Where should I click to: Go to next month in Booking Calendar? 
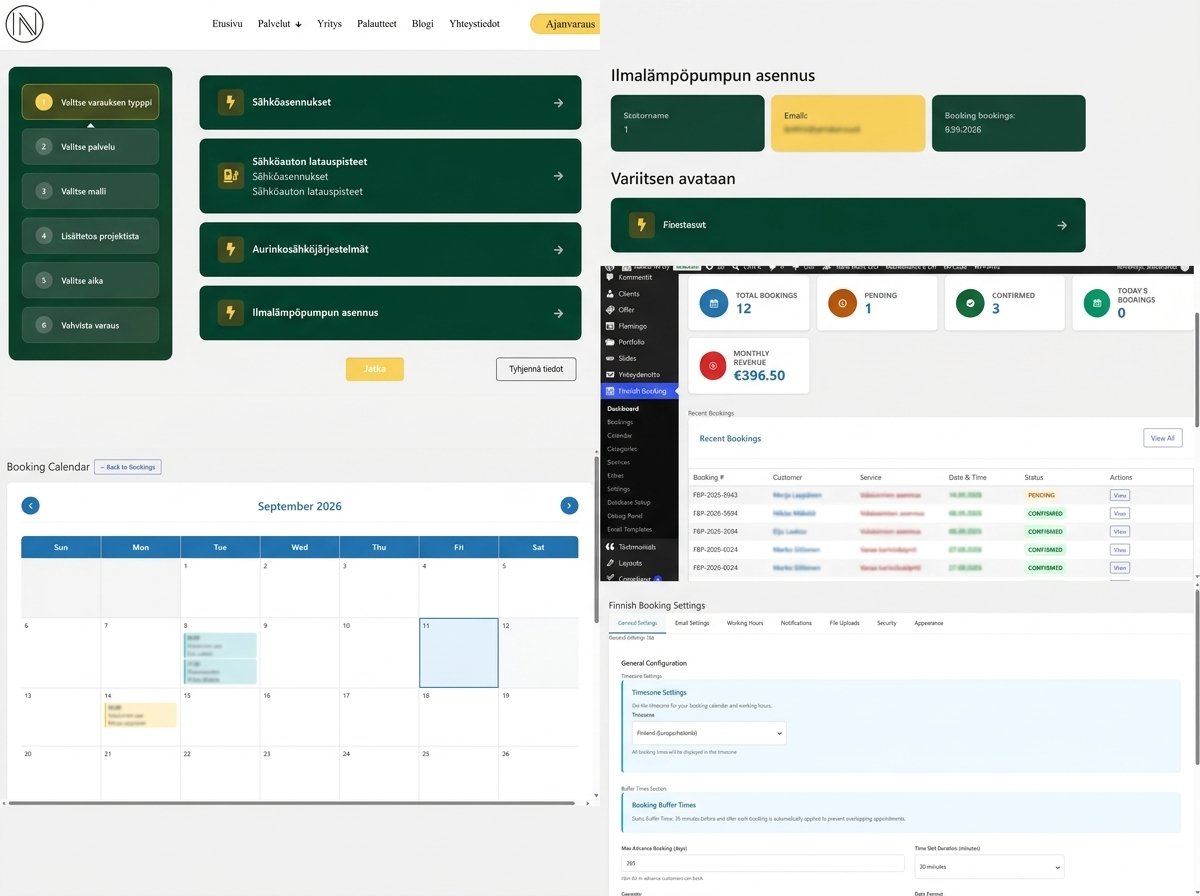pyautogui.click(x=569, y=506)
